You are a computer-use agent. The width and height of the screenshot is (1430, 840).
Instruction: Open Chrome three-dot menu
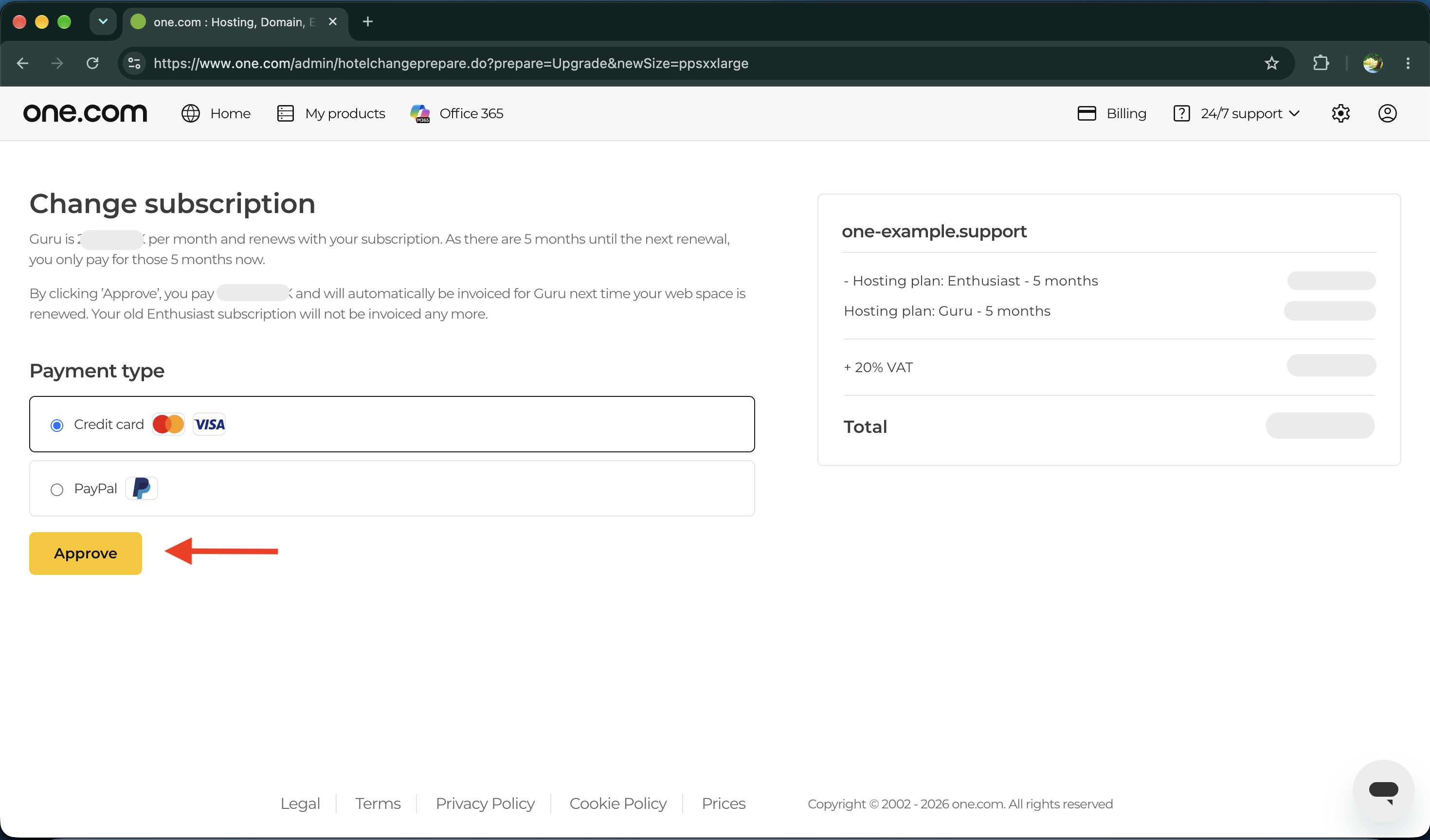coord(1407,63)
